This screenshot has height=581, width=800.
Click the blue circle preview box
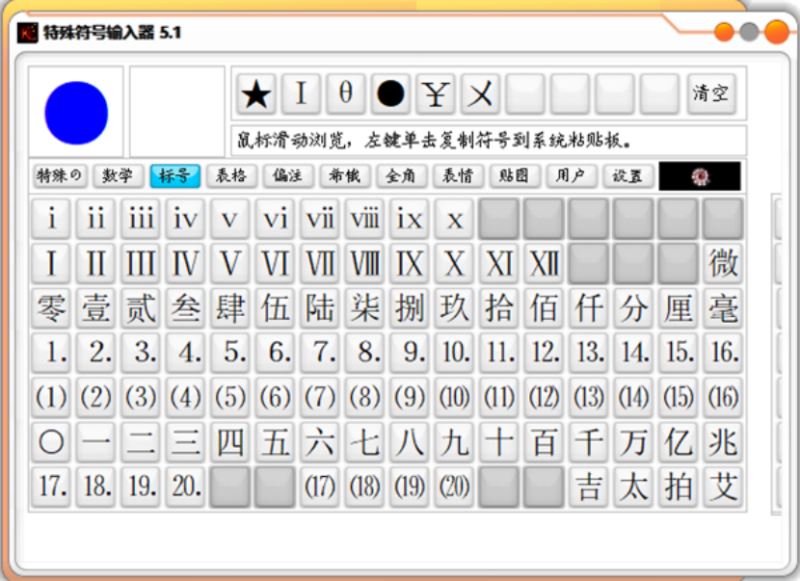(x=76, y=112)
